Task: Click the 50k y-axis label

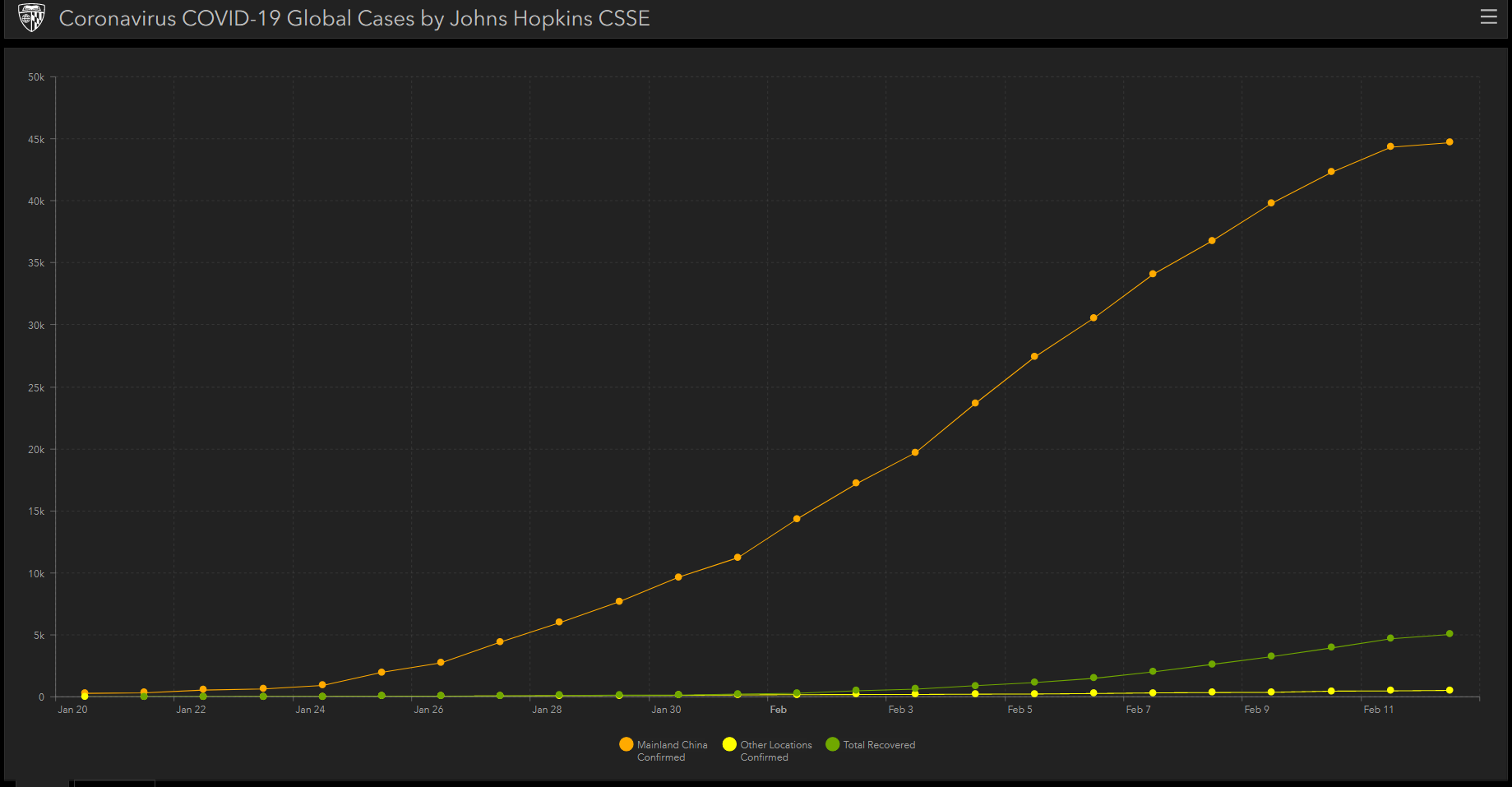Action: [36, 77]
